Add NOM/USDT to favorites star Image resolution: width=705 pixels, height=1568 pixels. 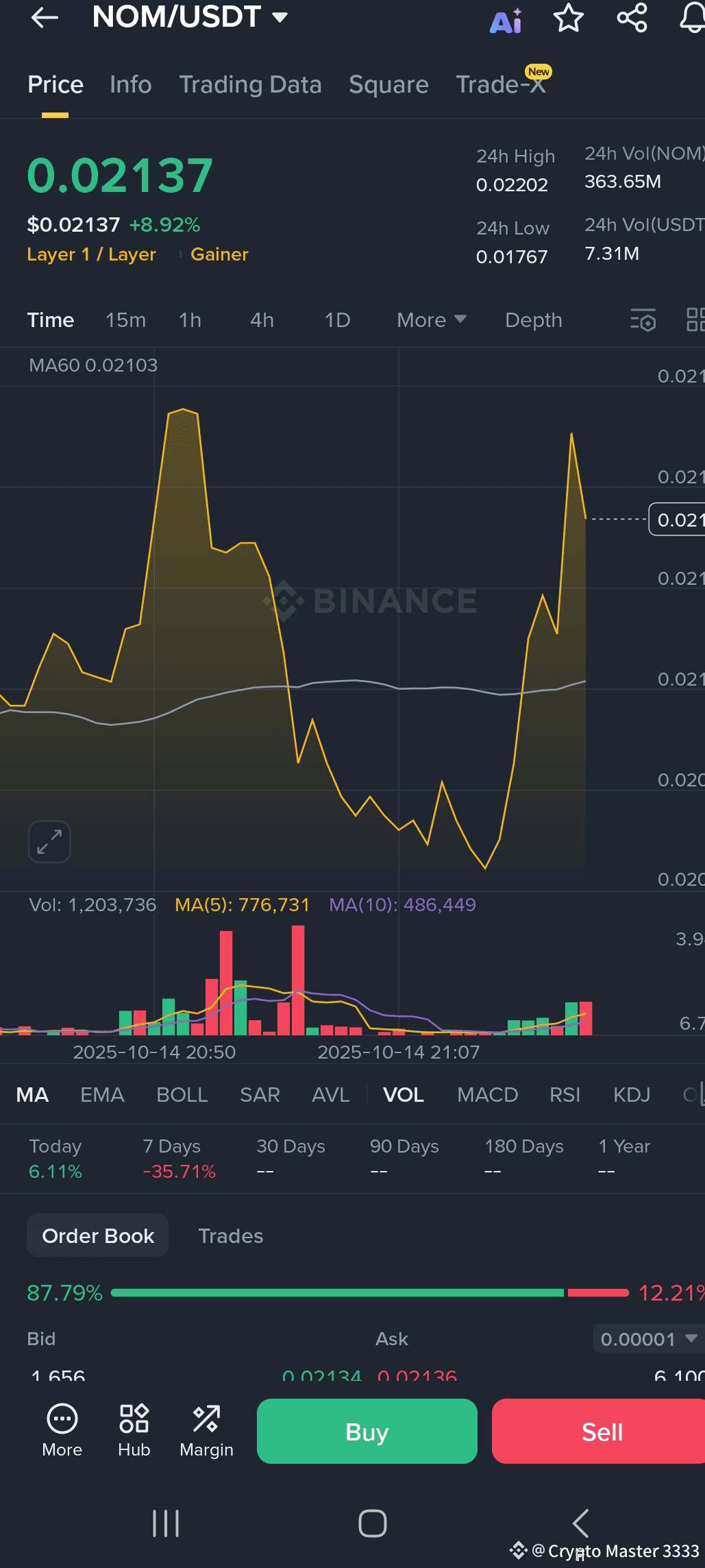[569, 18]
